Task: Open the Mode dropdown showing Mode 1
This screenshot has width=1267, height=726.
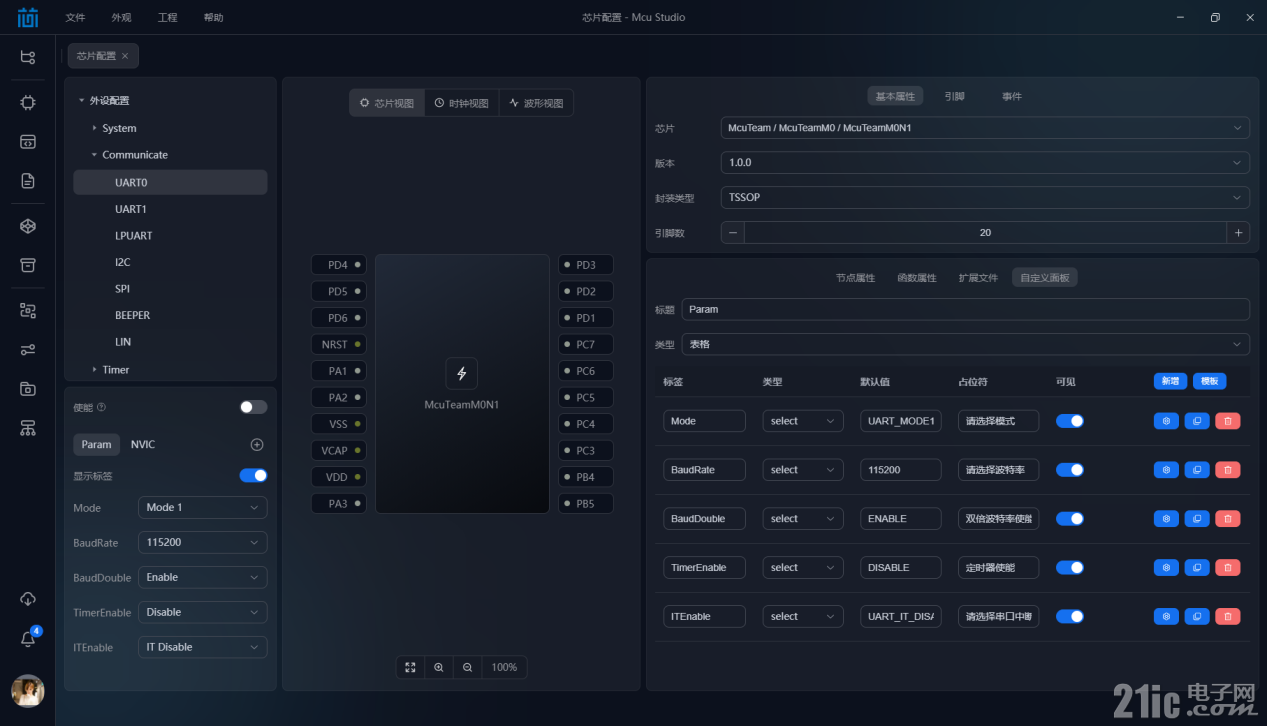Action: pos(203,508)
